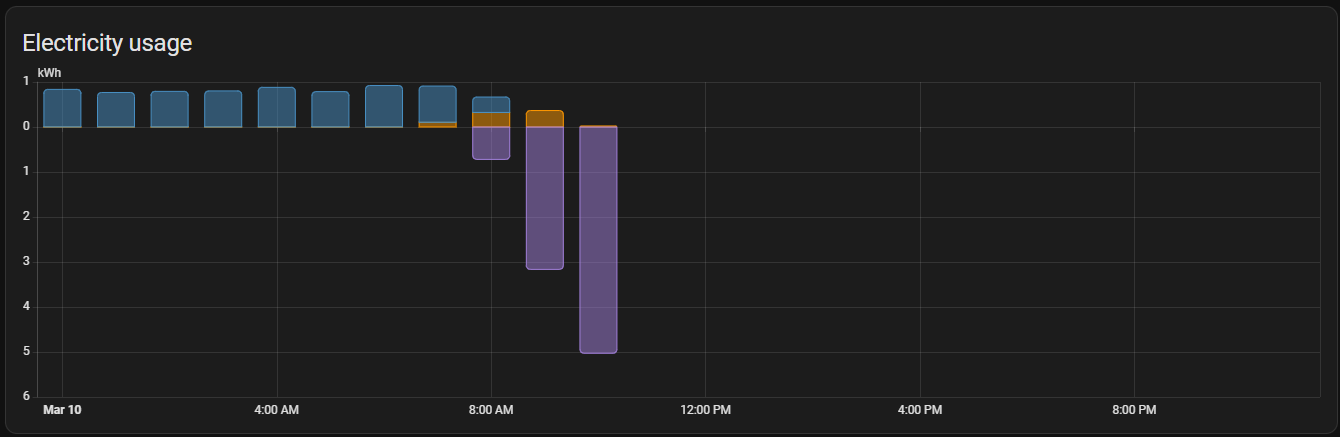The image size is (1340, 437).
Task: Click the orange segment of the 8 AM bar
Action: [491, 120]
